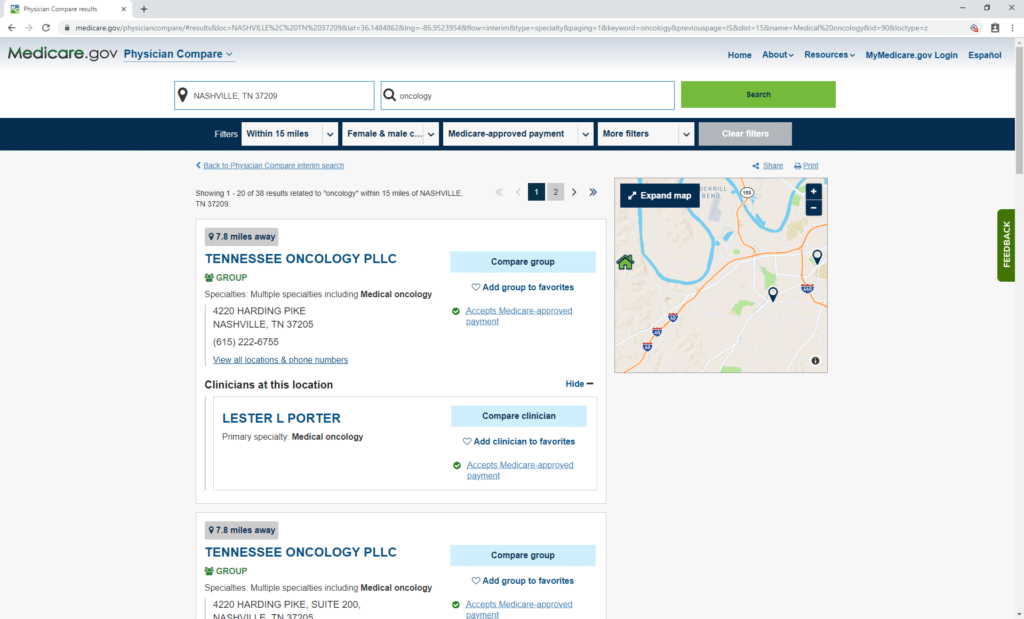Hide clinicians at this location
The image size is (1024, 619).
pyautogui.click(x=579, y=384)
